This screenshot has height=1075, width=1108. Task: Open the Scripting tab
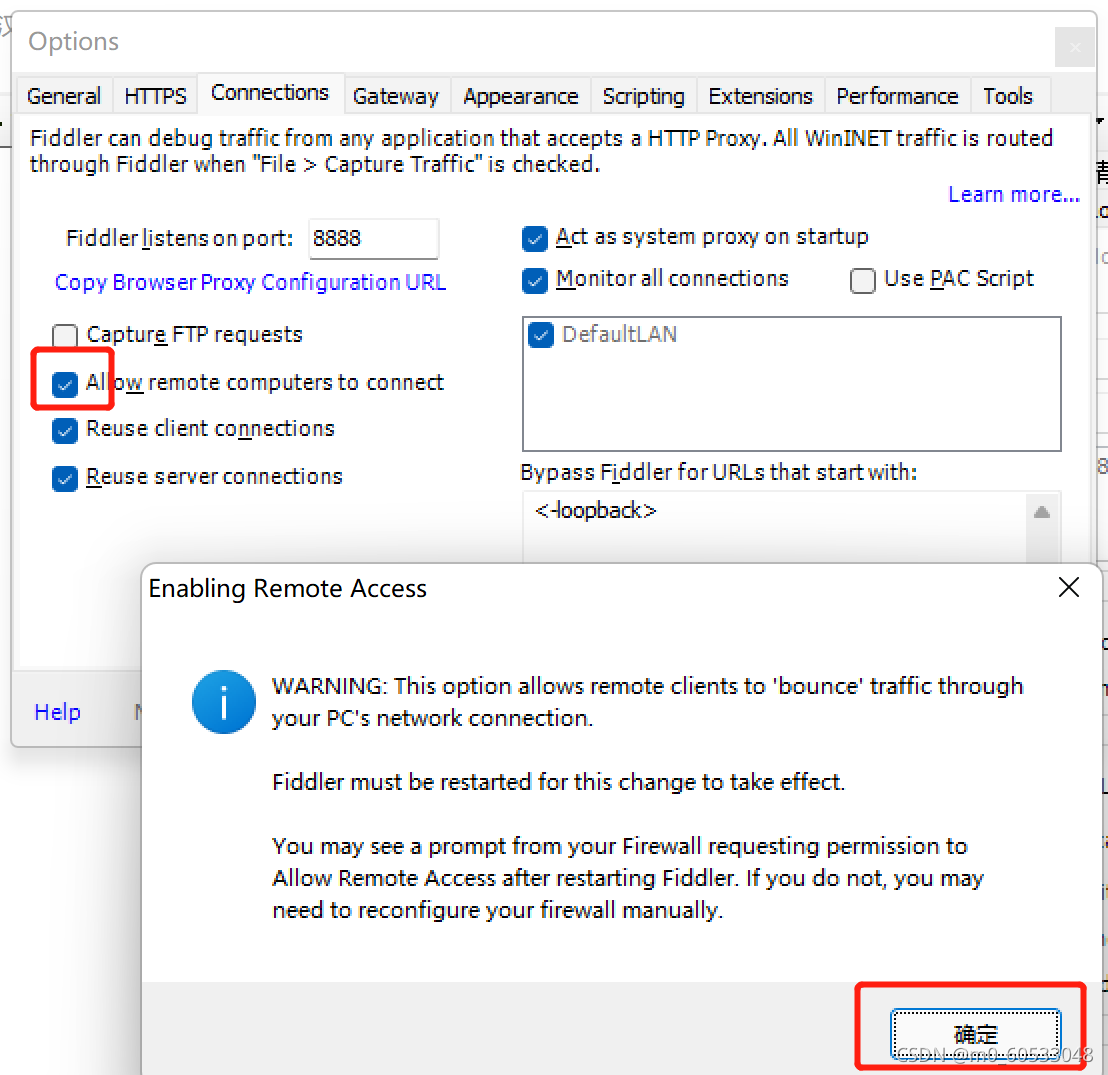(644, 95)
